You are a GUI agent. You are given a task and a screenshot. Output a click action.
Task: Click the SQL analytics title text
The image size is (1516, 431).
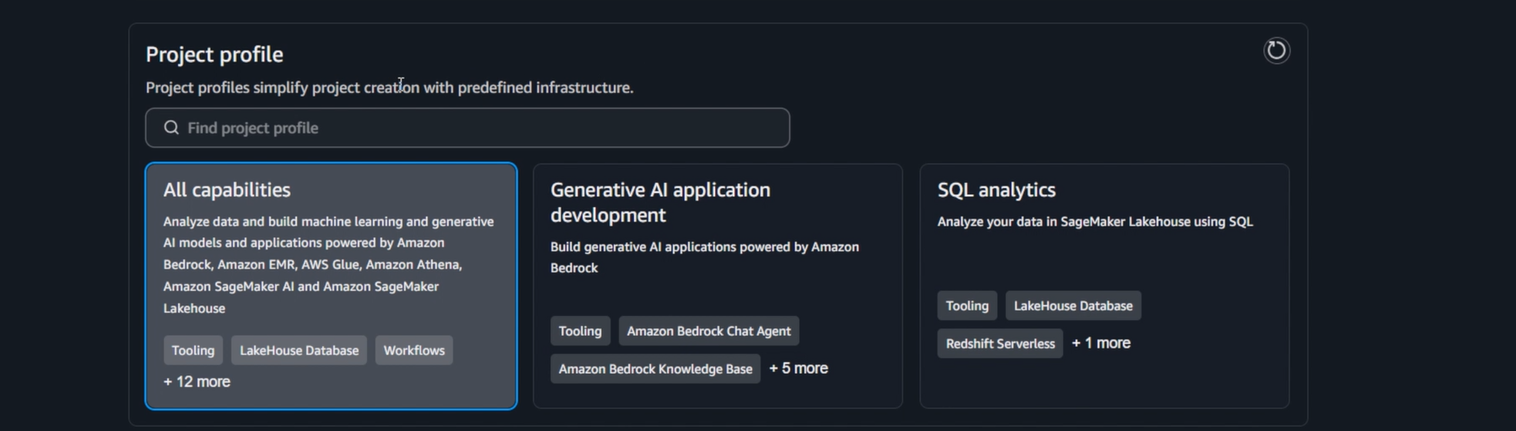(x=996, y=190)
